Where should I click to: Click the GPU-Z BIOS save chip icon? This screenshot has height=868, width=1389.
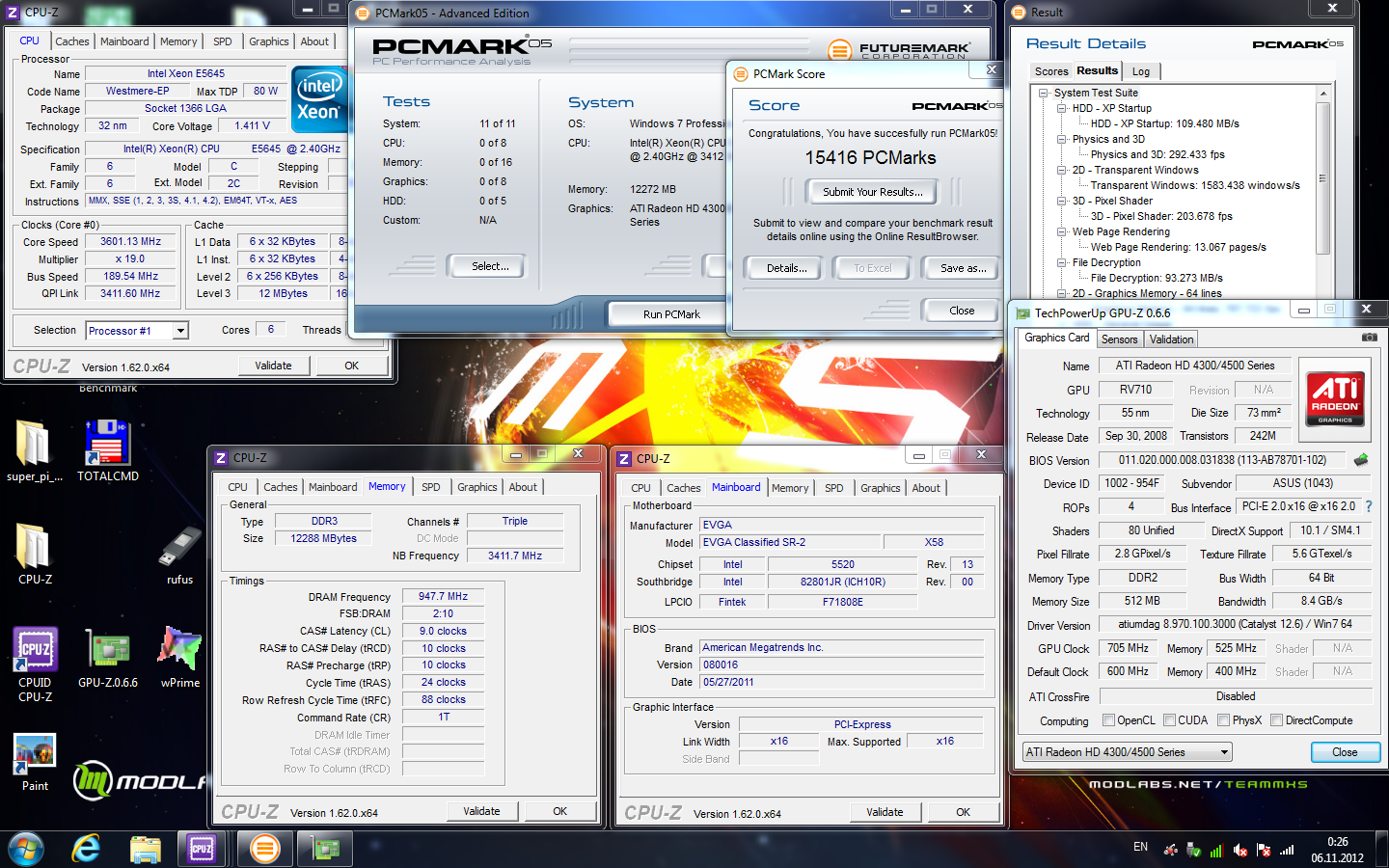click(x=1361, y=460)
